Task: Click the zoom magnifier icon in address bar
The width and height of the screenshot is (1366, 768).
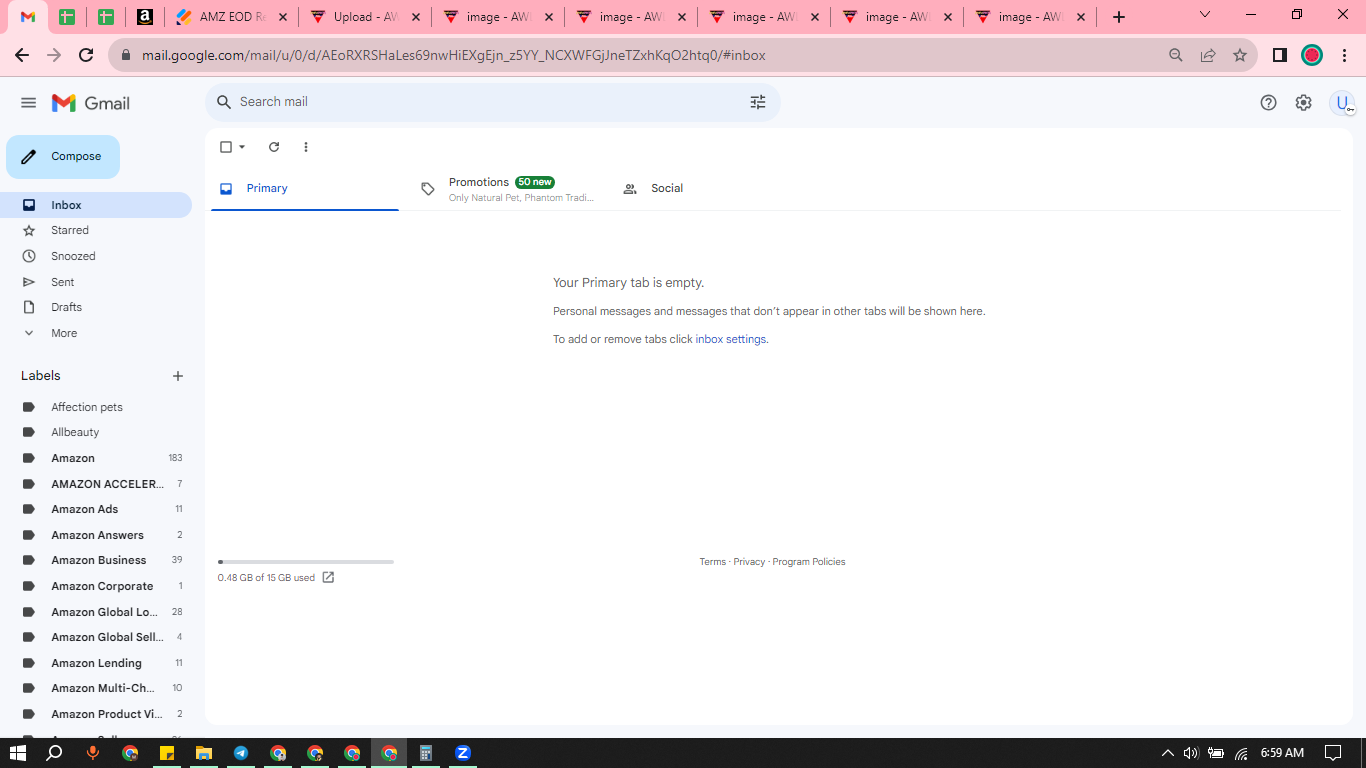Action: pos(1176,55)
